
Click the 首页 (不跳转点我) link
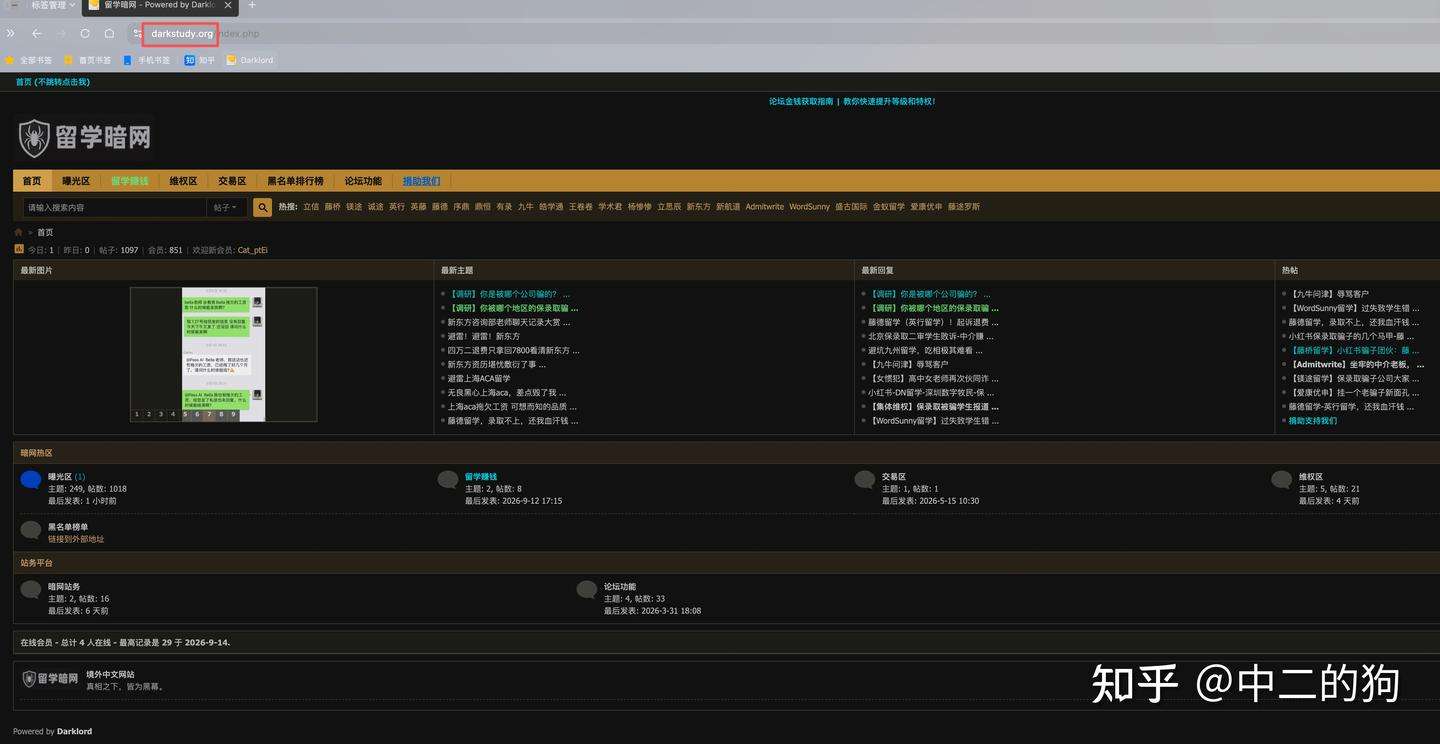pos(52,82)
